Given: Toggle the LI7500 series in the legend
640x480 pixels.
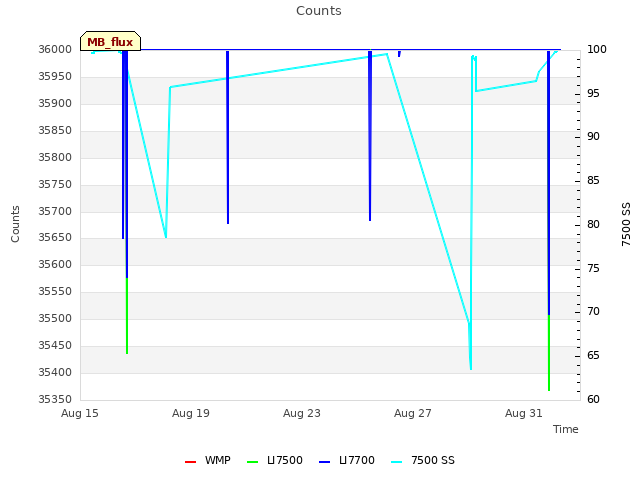Looking at the screenshot, I should [x=275, y=460].
